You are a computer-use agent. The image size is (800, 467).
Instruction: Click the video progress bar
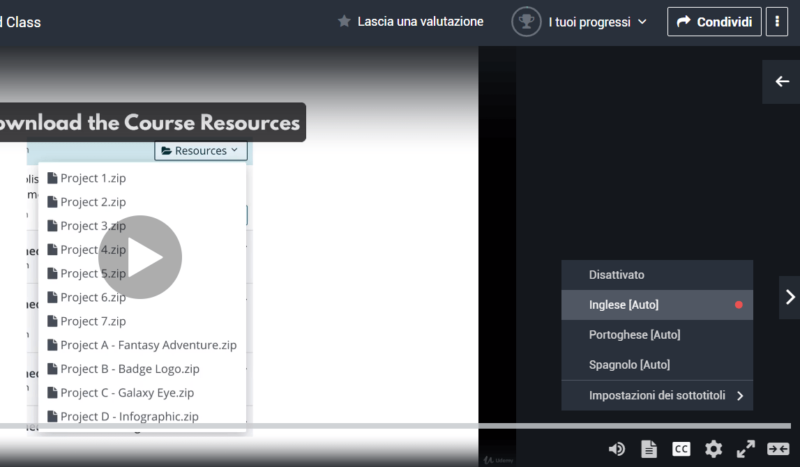(x=400, y=426)
